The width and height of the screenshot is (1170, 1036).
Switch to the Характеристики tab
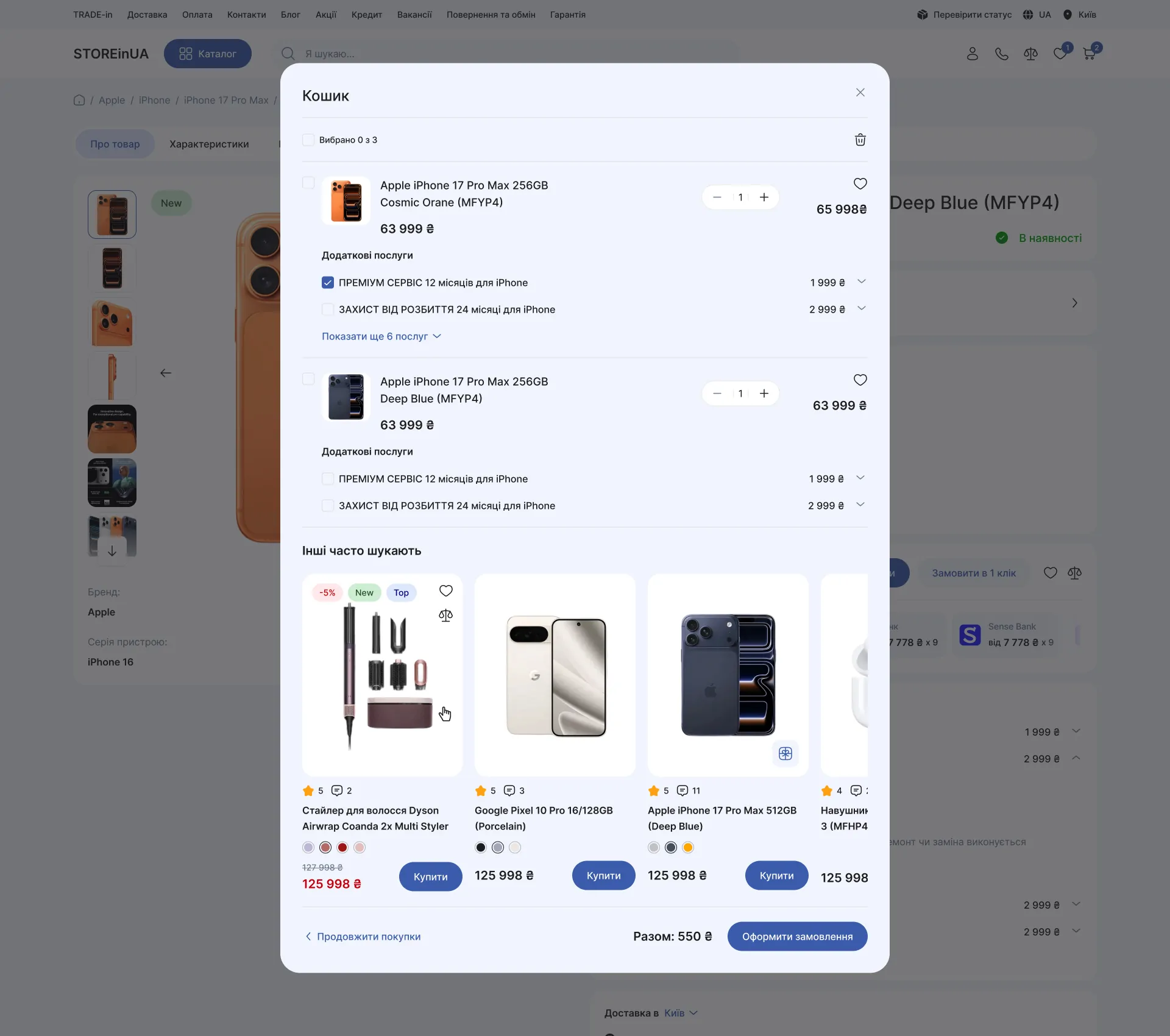pos(209,144)
